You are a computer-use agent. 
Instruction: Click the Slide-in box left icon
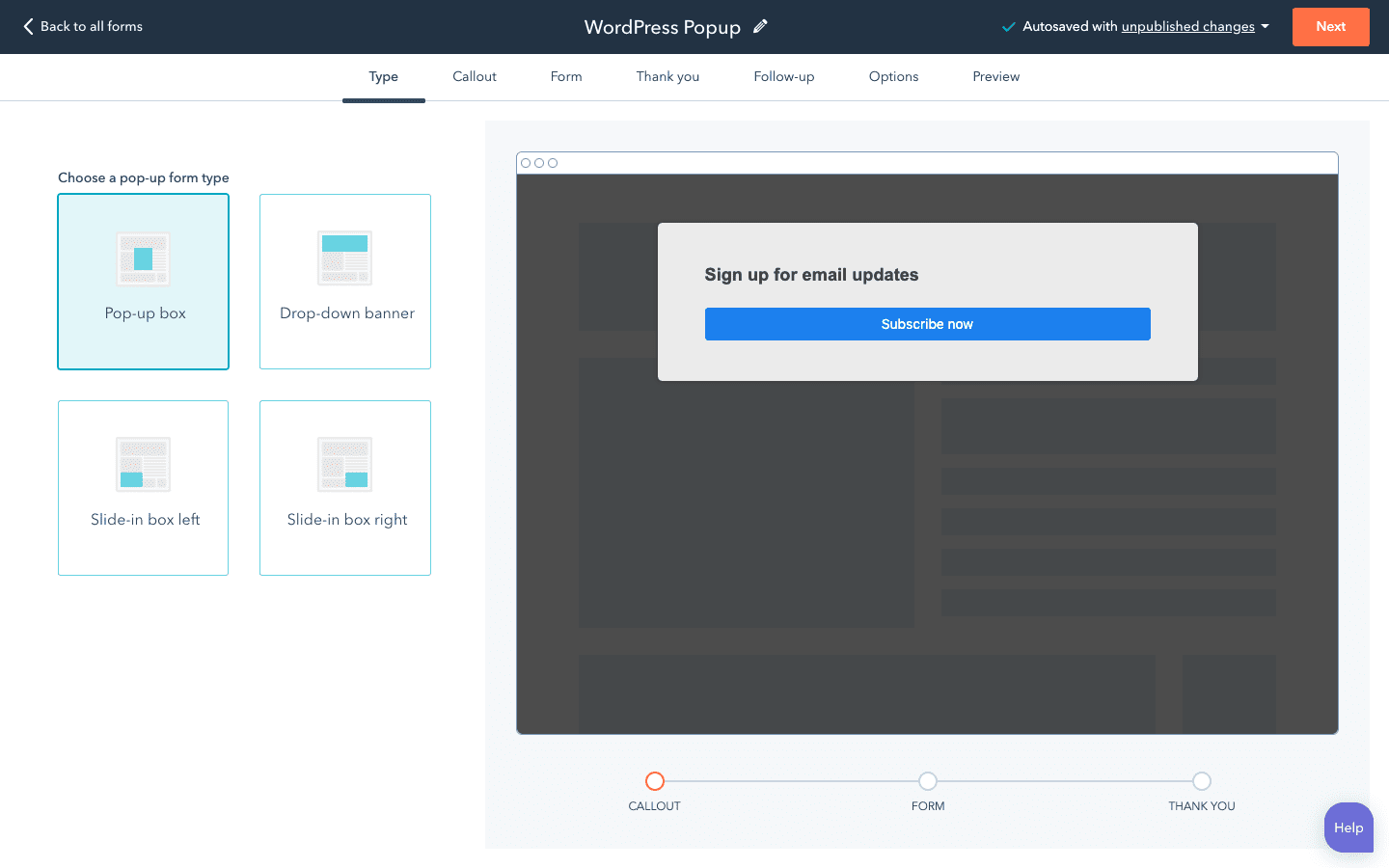(x=143, y=465)
